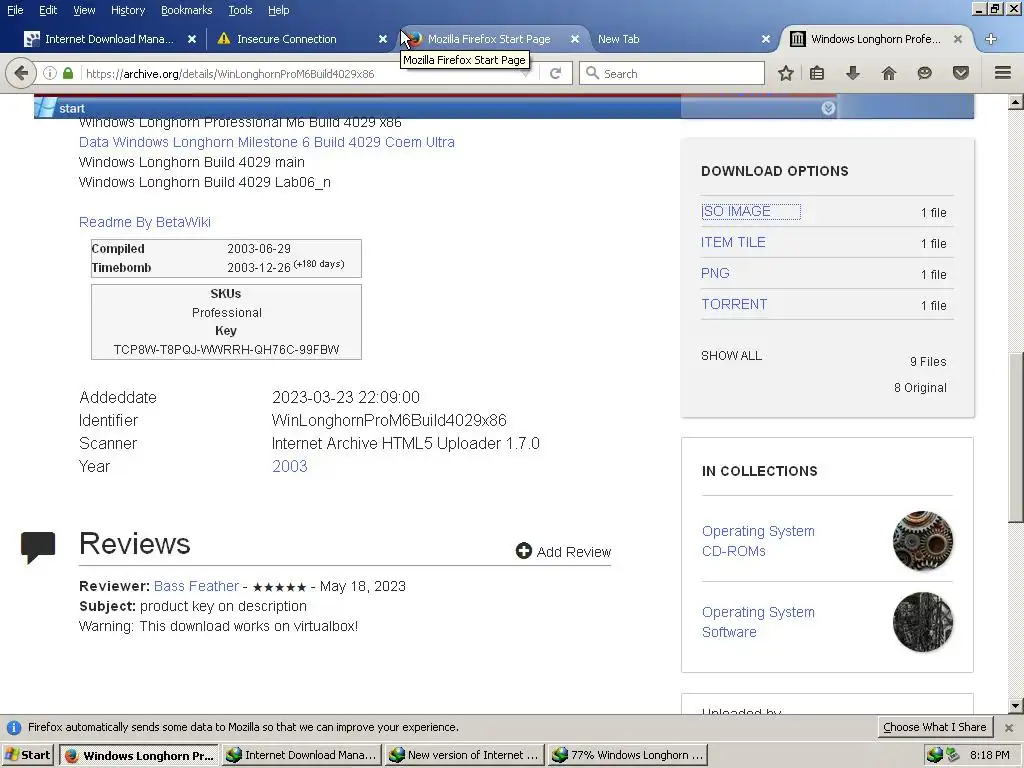View the green padlock security details
The height and width of the screenshot is (768, 1024).
pos(68,73)
